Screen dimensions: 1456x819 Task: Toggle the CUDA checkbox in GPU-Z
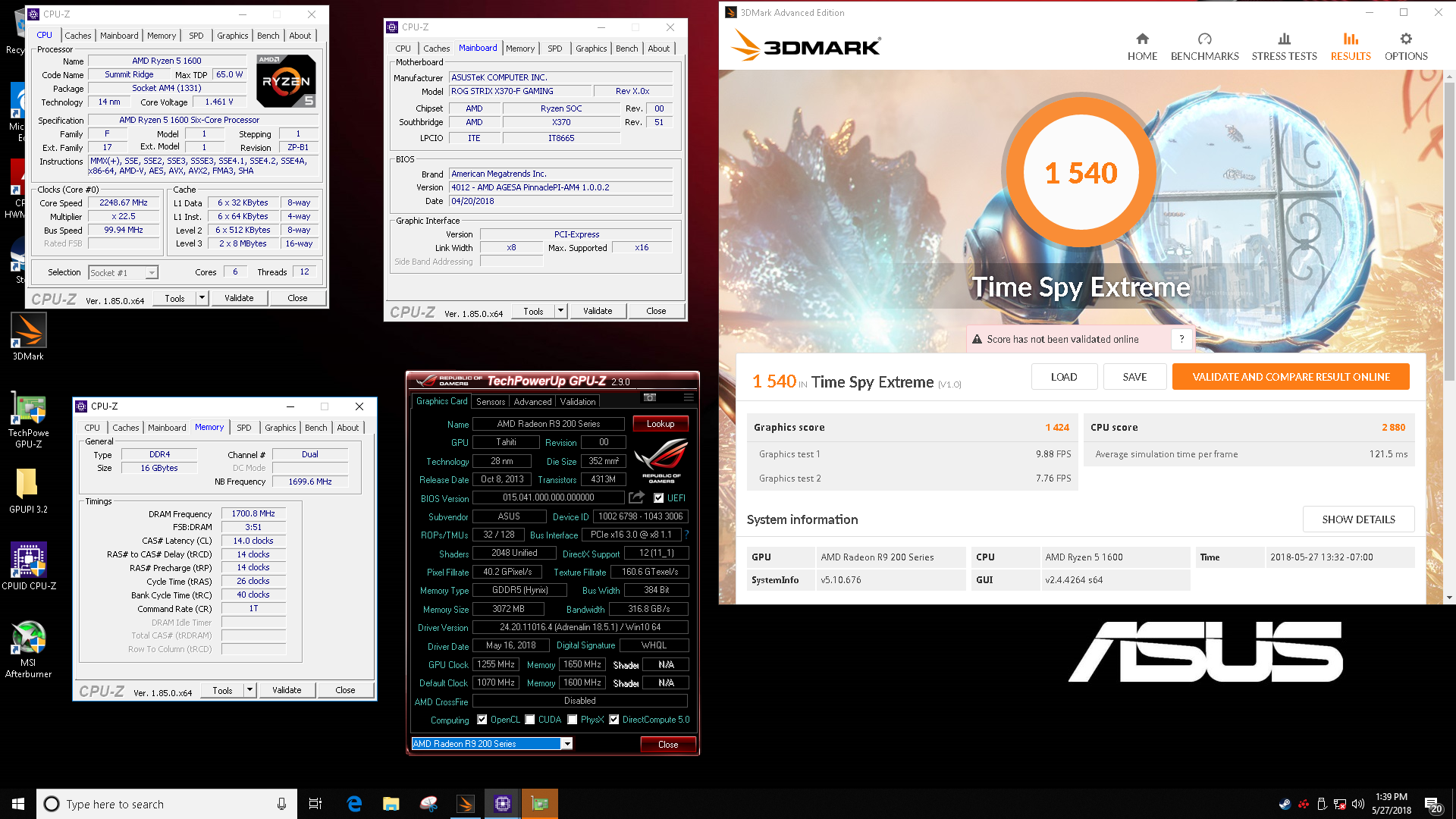530,720
